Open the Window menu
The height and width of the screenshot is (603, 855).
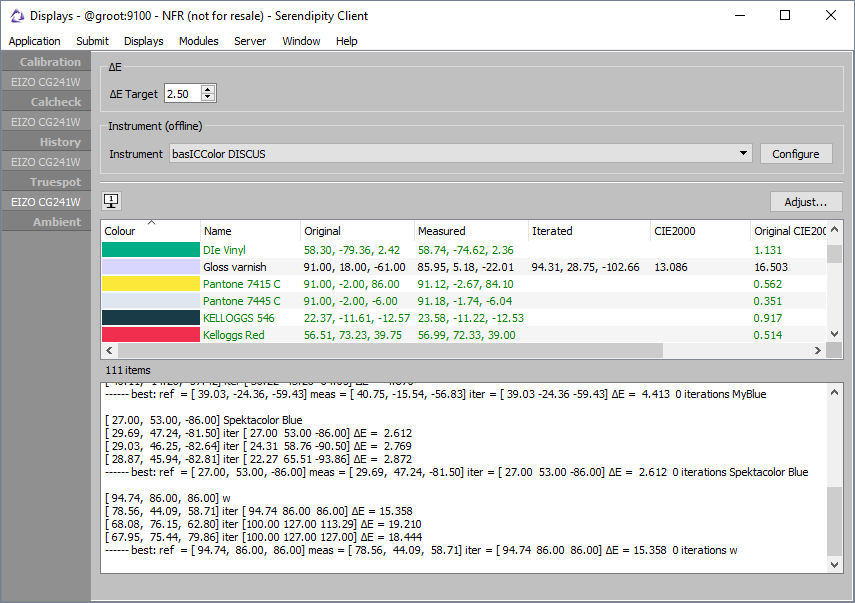(x=301, y=41)
